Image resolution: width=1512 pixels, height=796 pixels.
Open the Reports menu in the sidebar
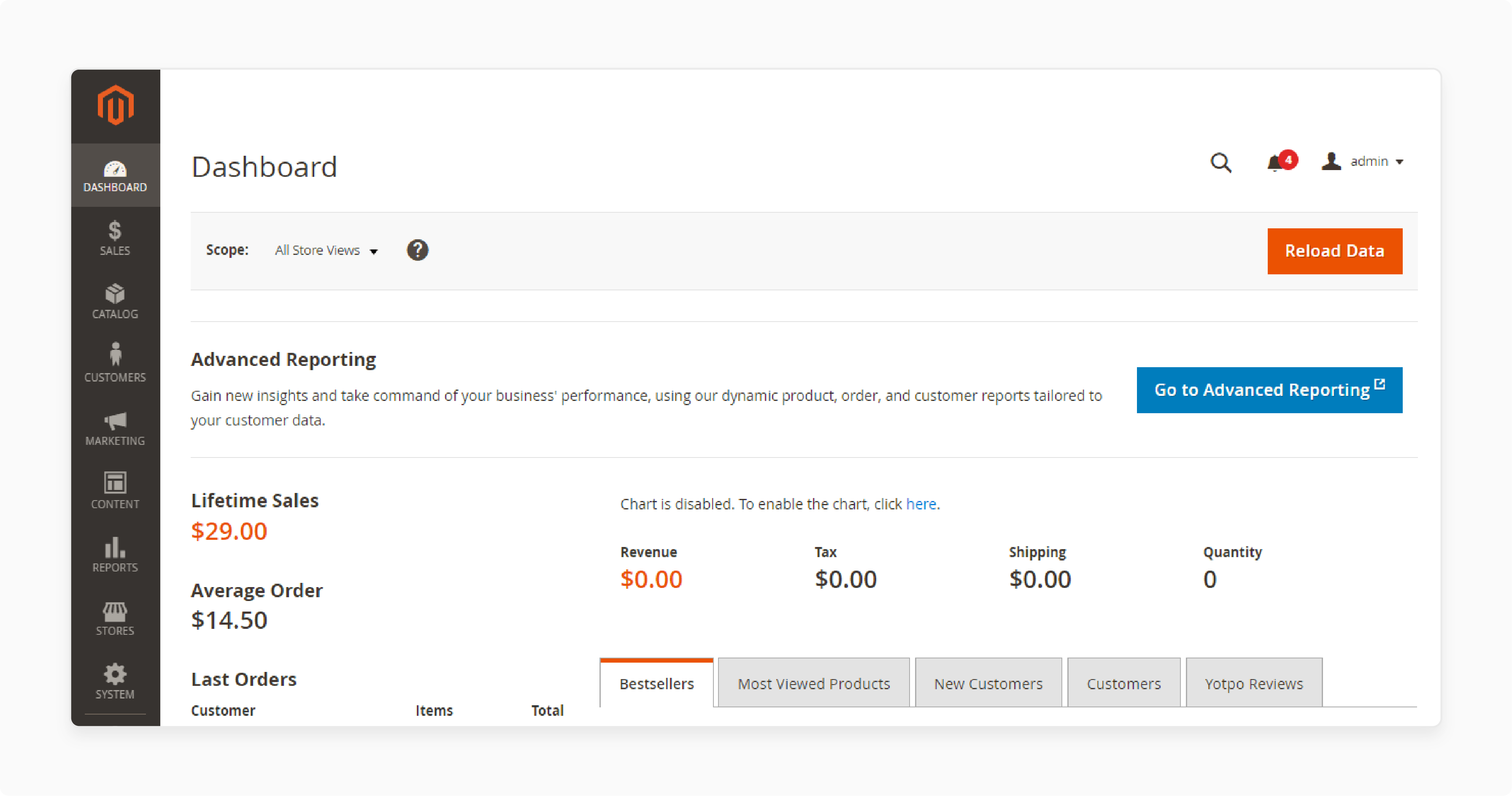pyautogui.click(x=115, y=555)
